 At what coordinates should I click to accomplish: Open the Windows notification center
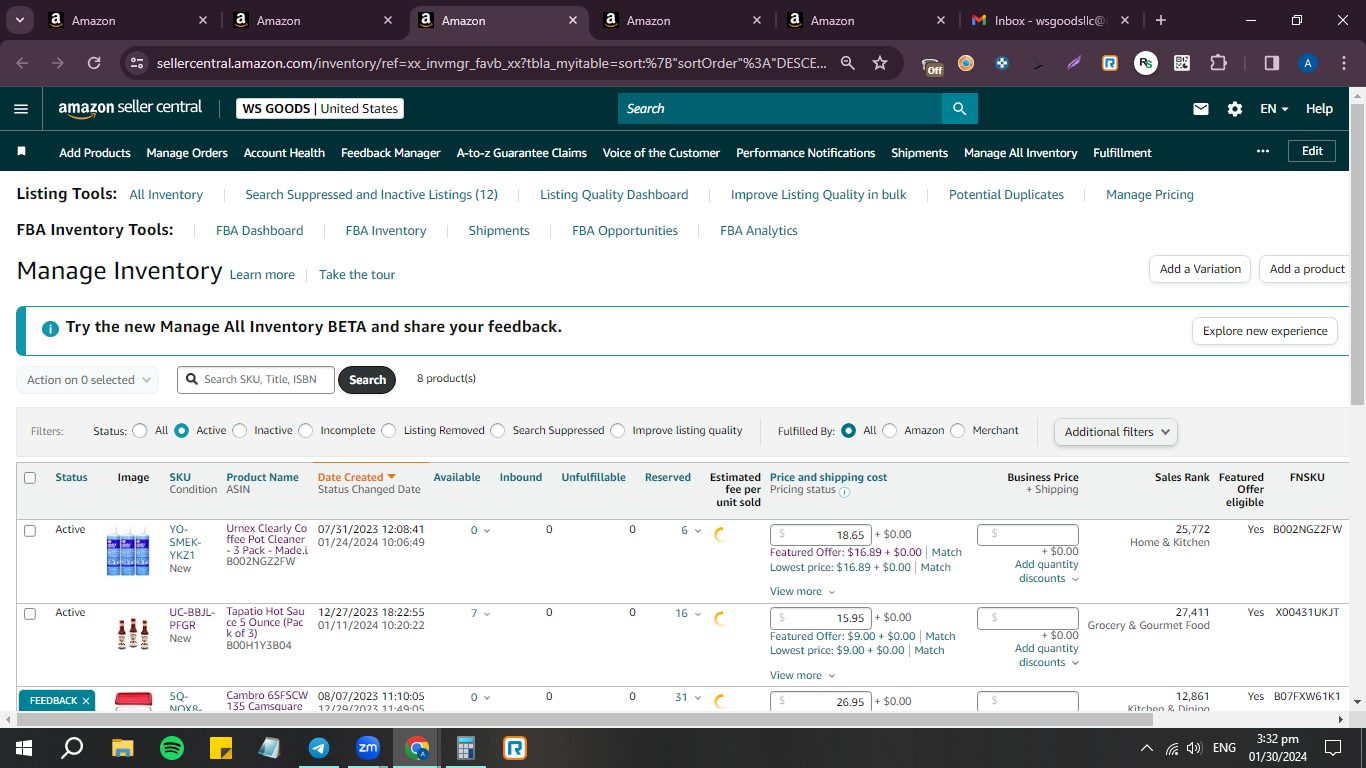(x=1333, y=747)
